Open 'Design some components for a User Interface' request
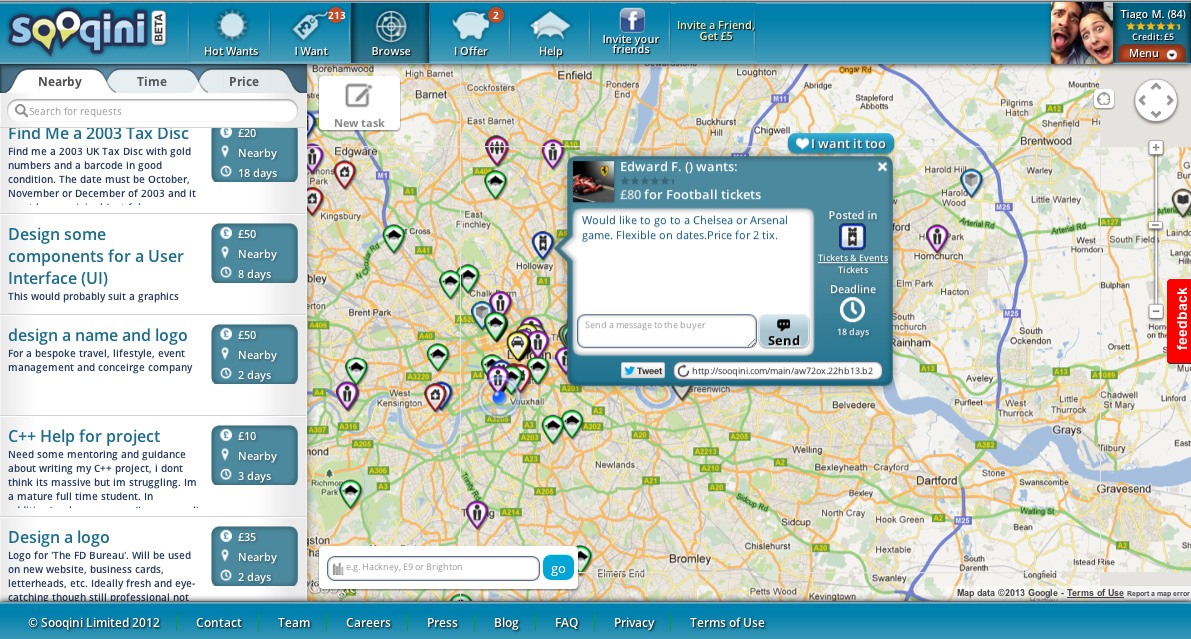1191x639 pixels. 96,256
